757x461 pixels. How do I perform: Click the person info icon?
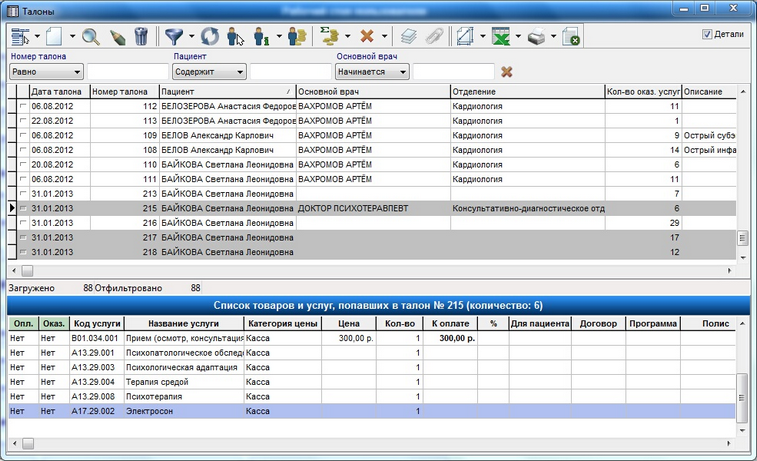pyautogui.click(x=262, y=36)
